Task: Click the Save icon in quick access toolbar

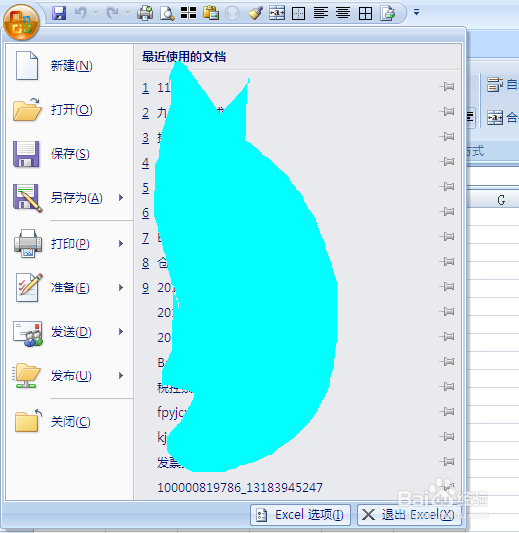Action: click(59, 13)
